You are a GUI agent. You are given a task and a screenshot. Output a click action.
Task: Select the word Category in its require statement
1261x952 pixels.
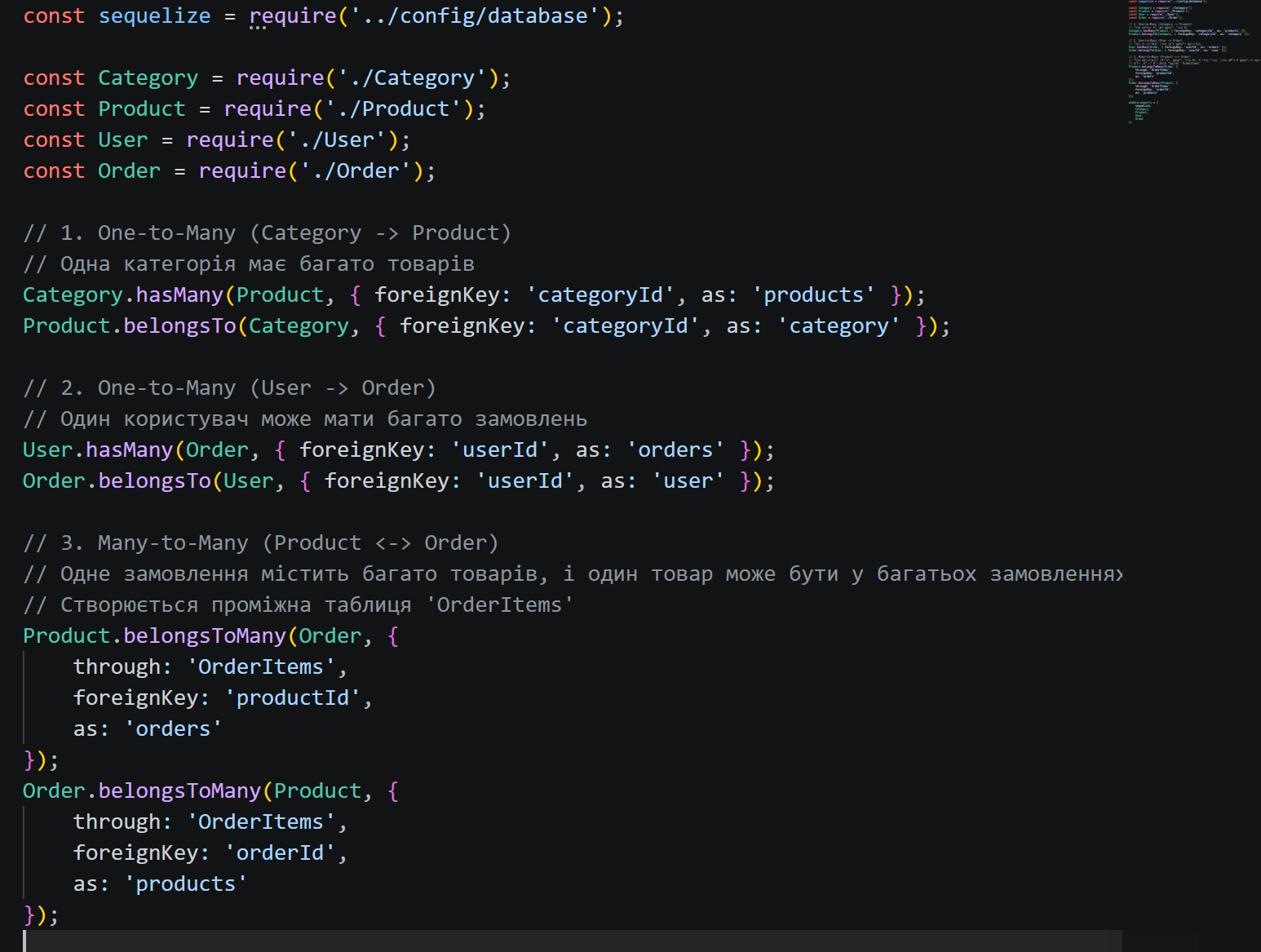[148, 77]
